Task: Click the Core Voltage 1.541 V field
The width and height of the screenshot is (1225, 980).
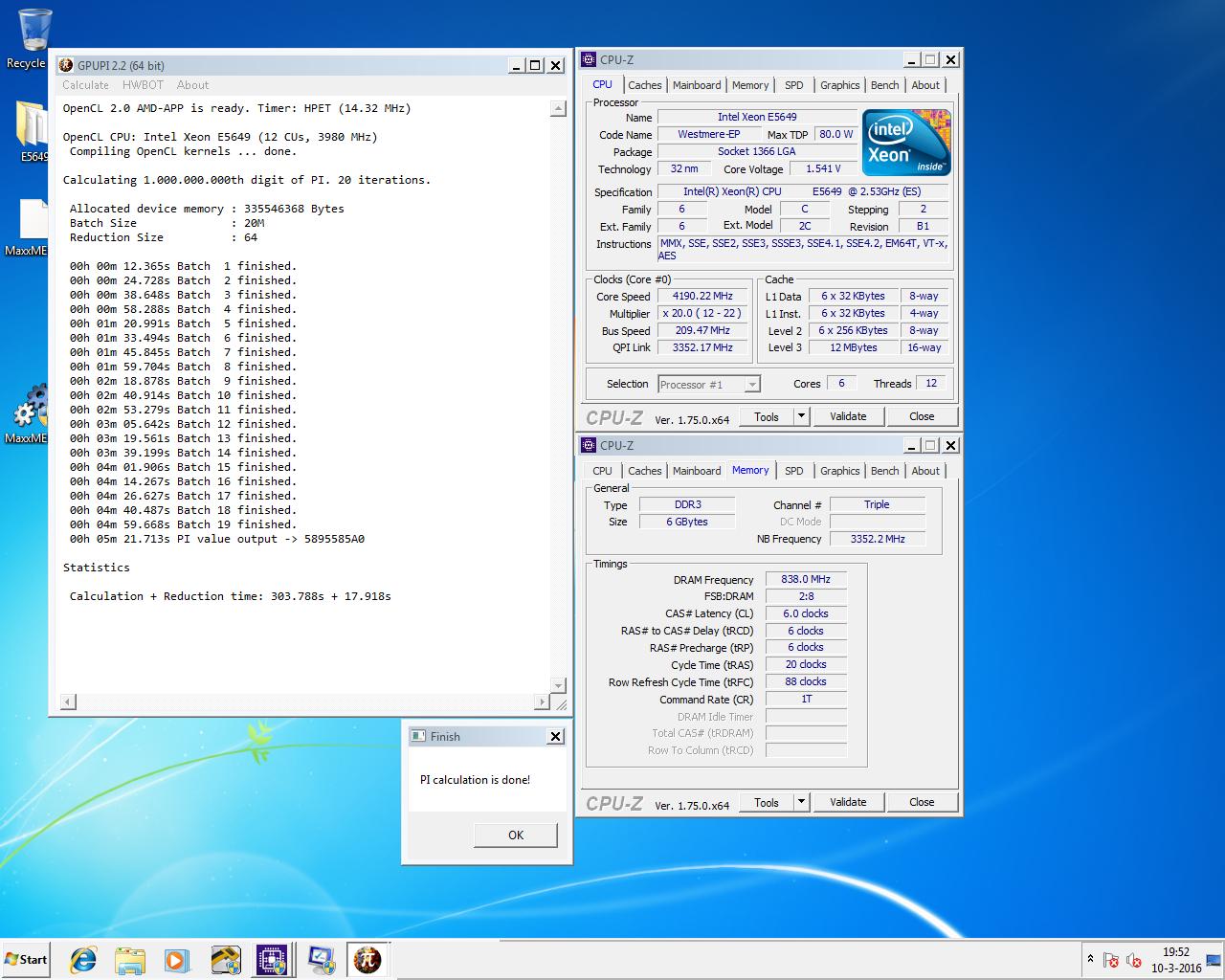Action: (823, 168)
